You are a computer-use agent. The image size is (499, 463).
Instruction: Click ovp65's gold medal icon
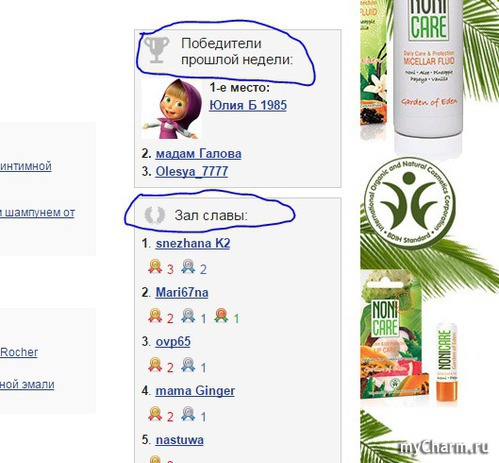(x=155, y=365)
